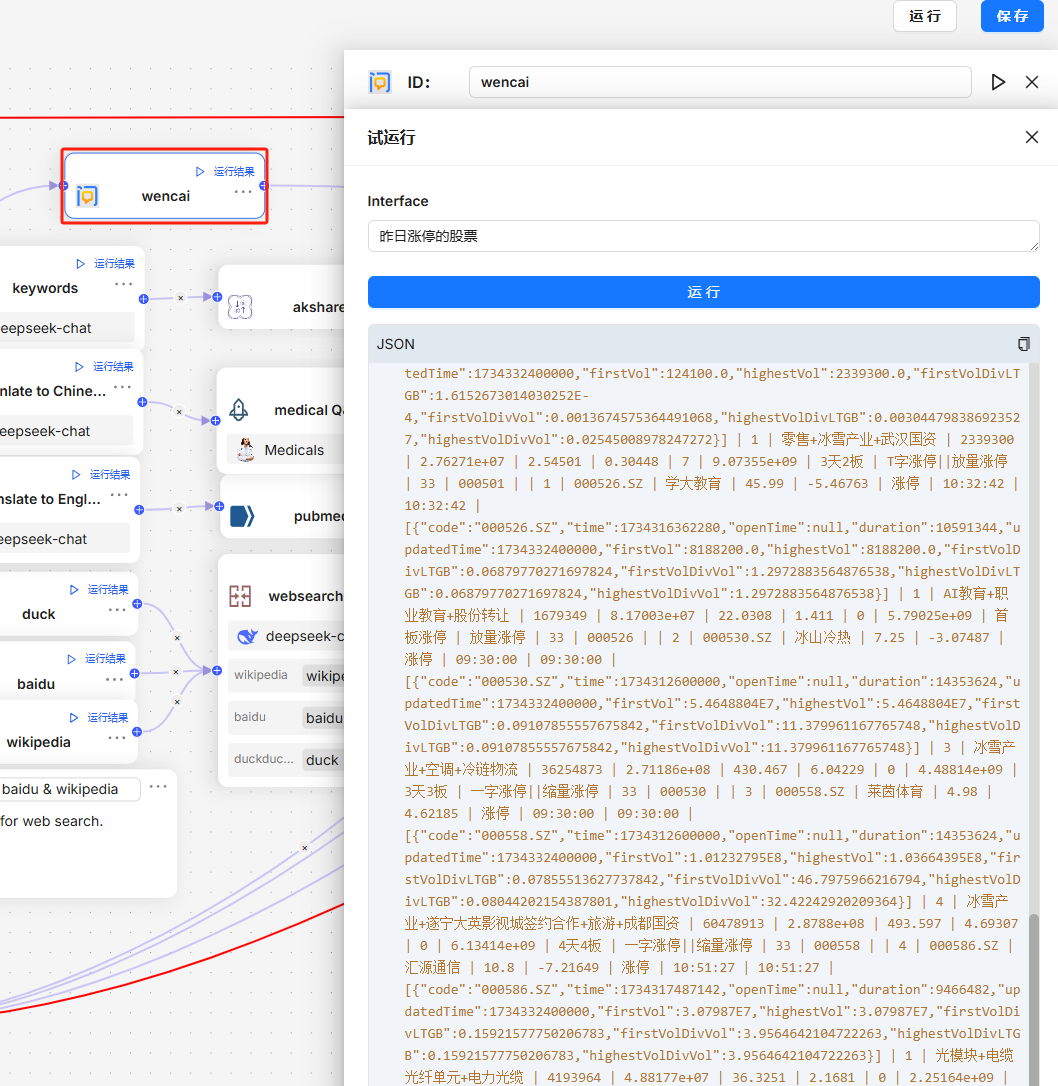Open the keywords node's three-dot menu
The image size is (1058, 1086).
123,284
